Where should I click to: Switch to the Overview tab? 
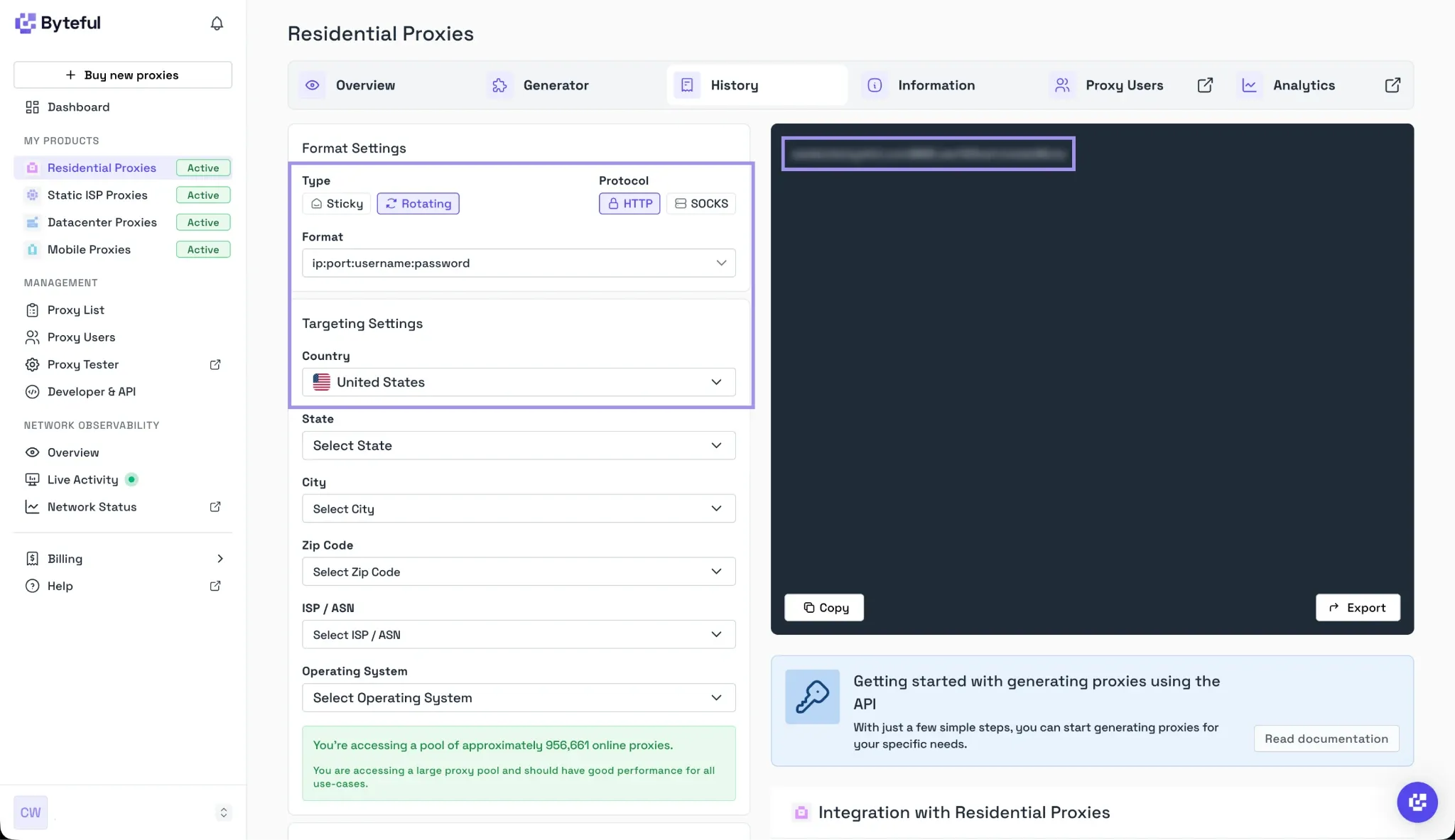pyautogui.click(x=382, y=85)
